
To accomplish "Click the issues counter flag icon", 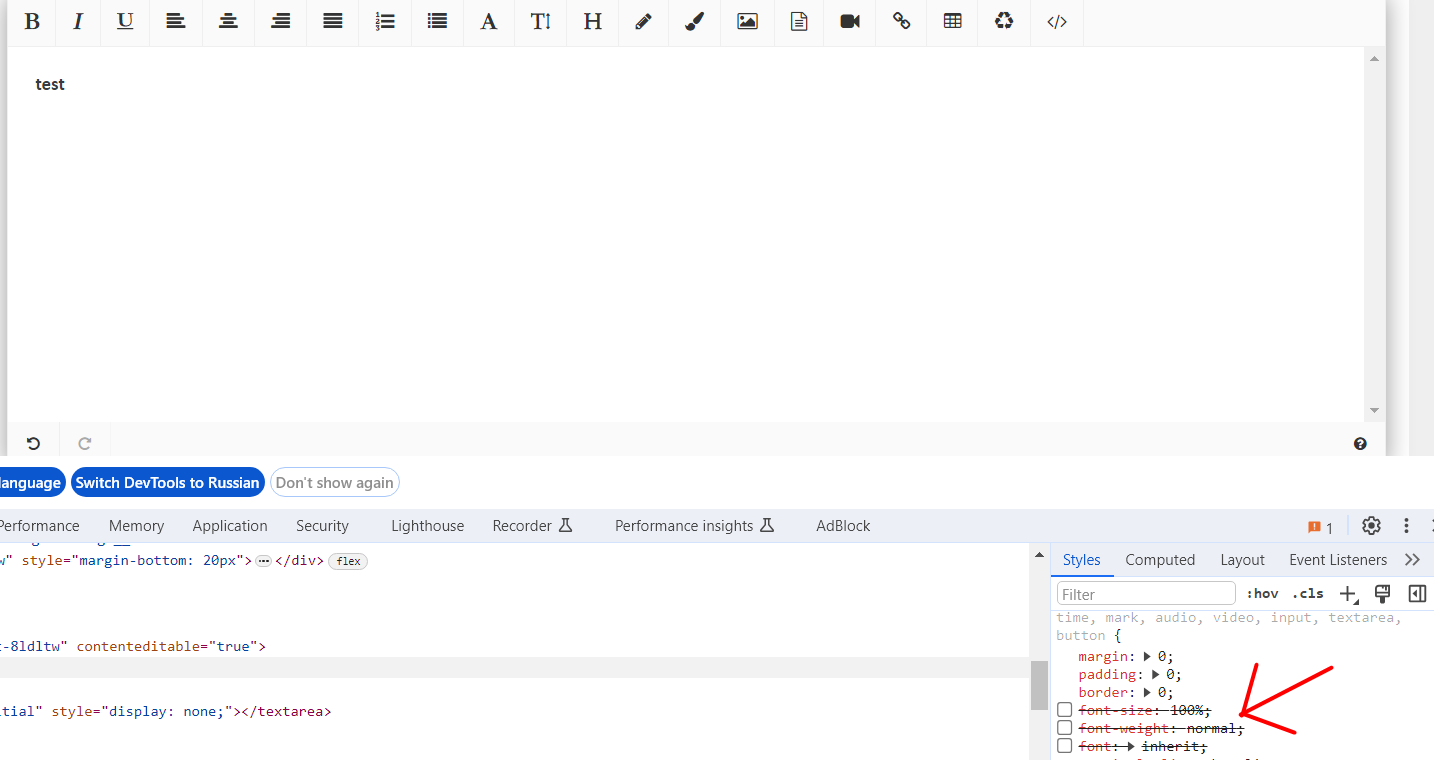I will [x=1320, y=527].
